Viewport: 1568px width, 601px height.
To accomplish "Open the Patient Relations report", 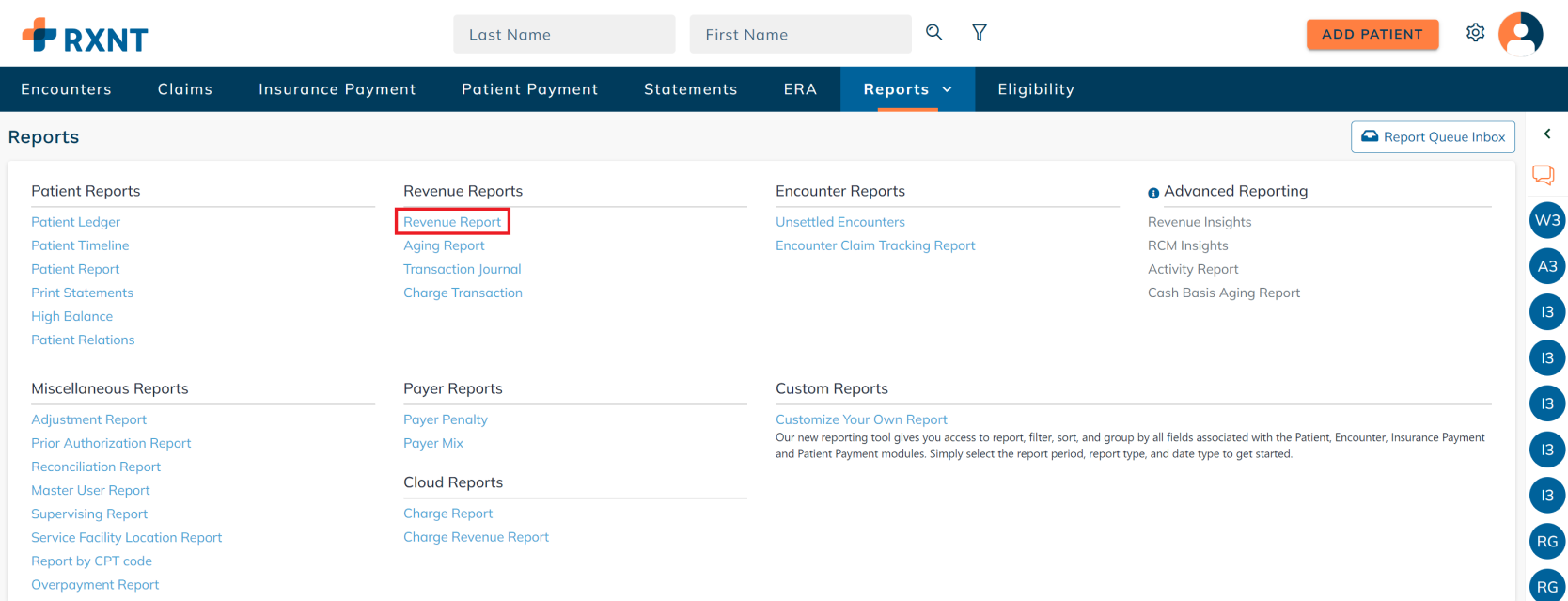I will [x=83, y=340].
